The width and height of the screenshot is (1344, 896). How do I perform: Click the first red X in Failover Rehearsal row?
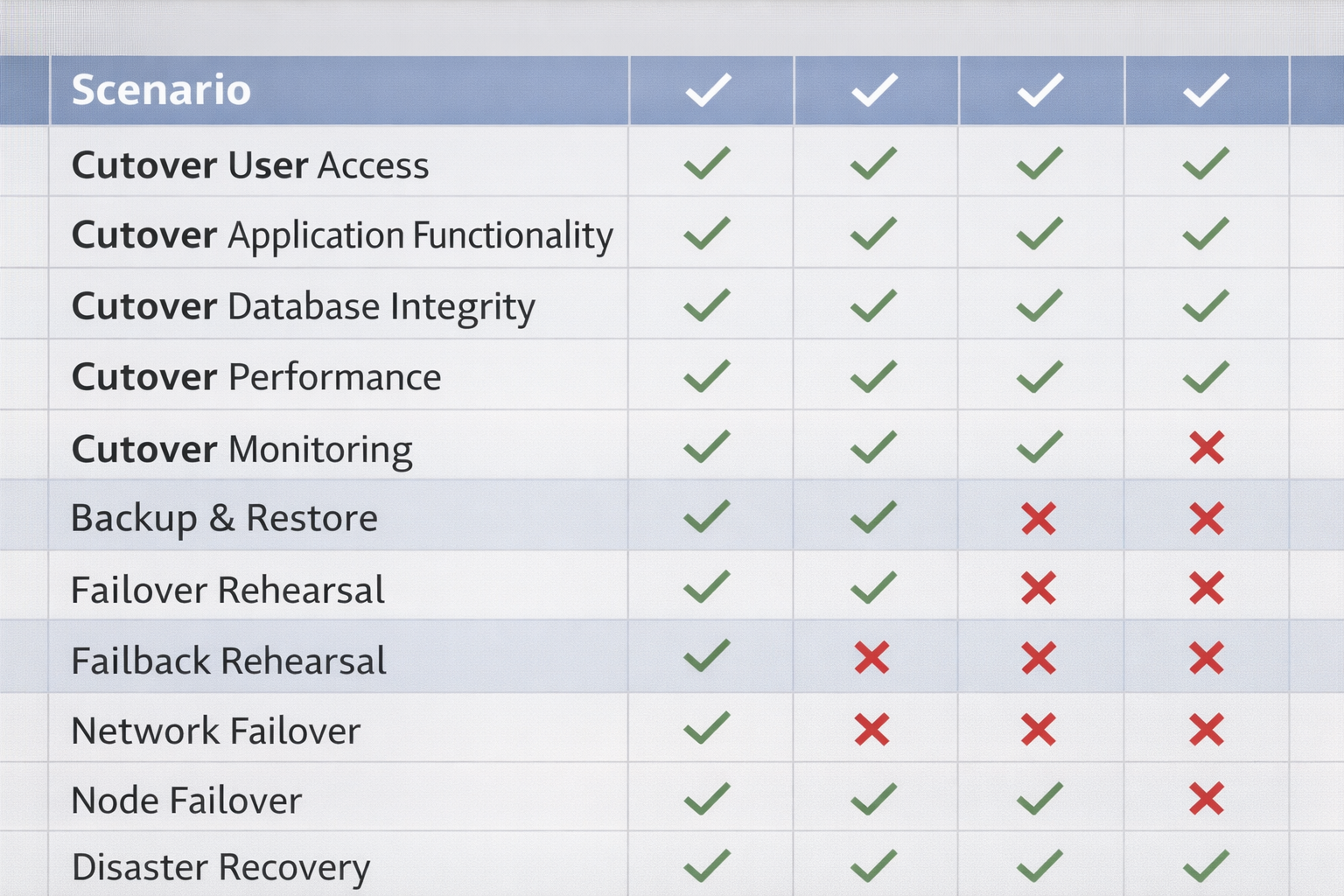(1039, 588)
